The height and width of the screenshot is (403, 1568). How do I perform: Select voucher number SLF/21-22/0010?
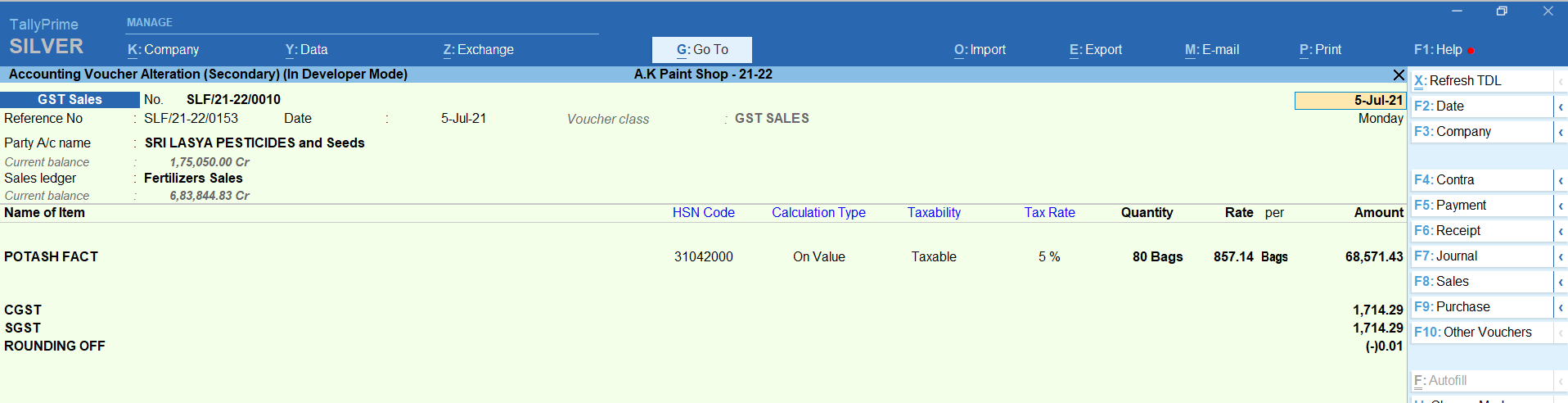[x=233, y=99]
